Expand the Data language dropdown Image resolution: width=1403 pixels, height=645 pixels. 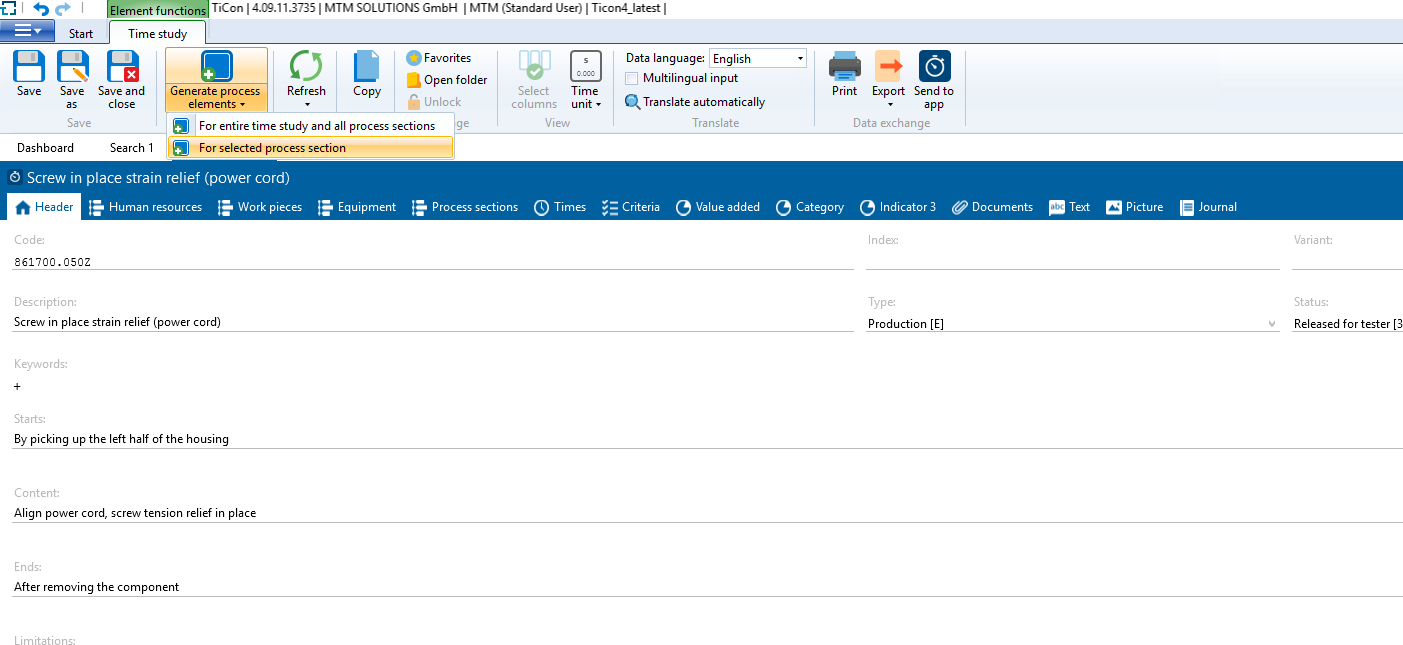point(800,59)
